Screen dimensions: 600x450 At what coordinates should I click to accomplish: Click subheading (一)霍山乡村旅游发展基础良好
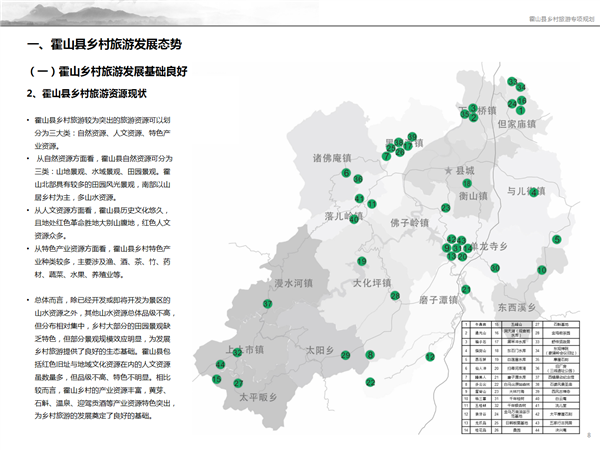tap(107, 71)
